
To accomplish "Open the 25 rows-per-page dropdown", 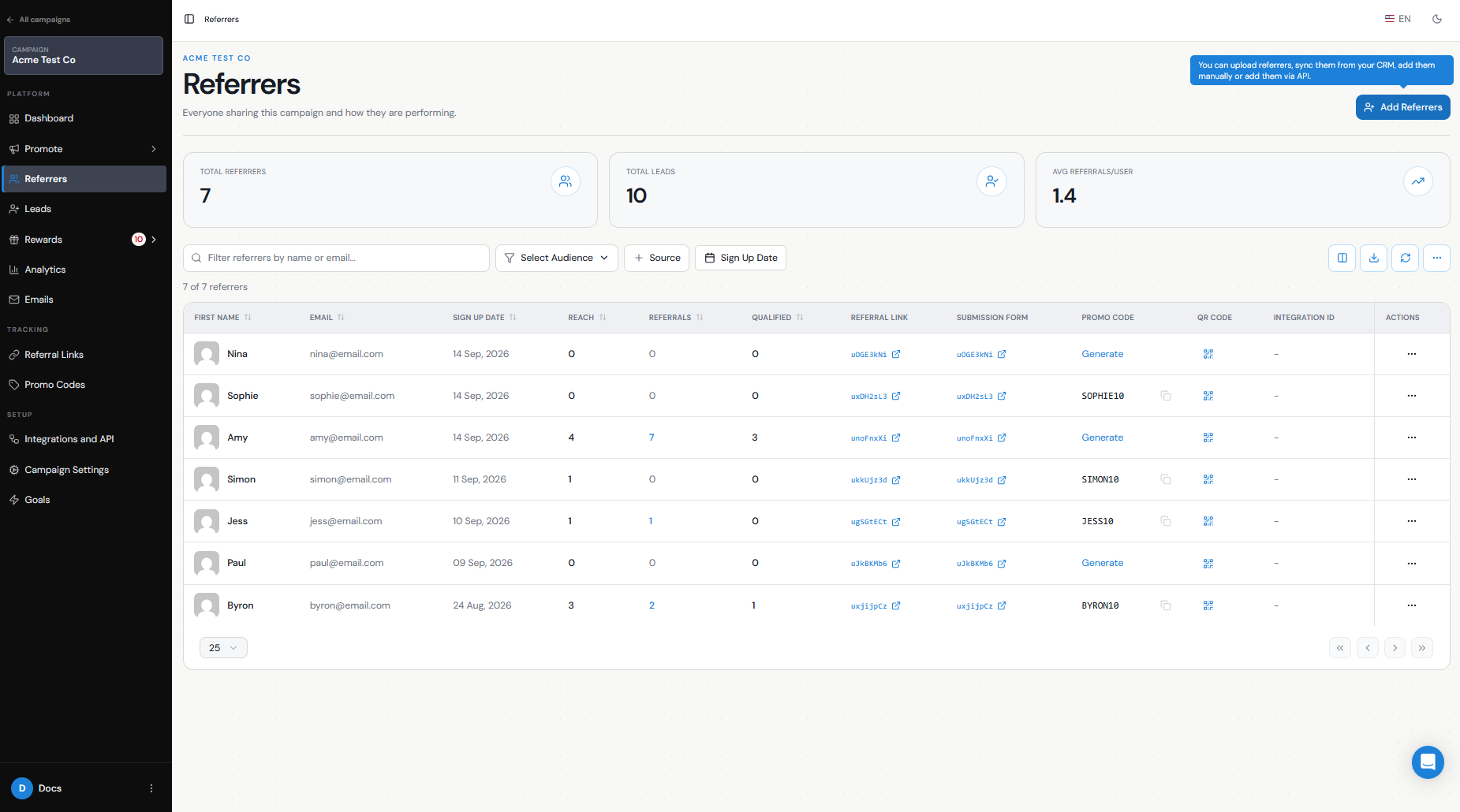I will tap(223, 648).
